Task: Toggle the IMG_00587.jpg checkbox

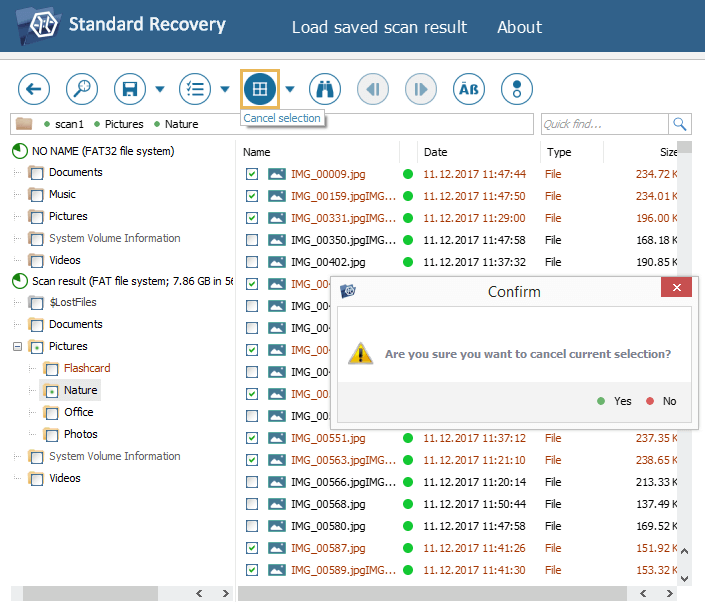Action: tap(252, 548)
